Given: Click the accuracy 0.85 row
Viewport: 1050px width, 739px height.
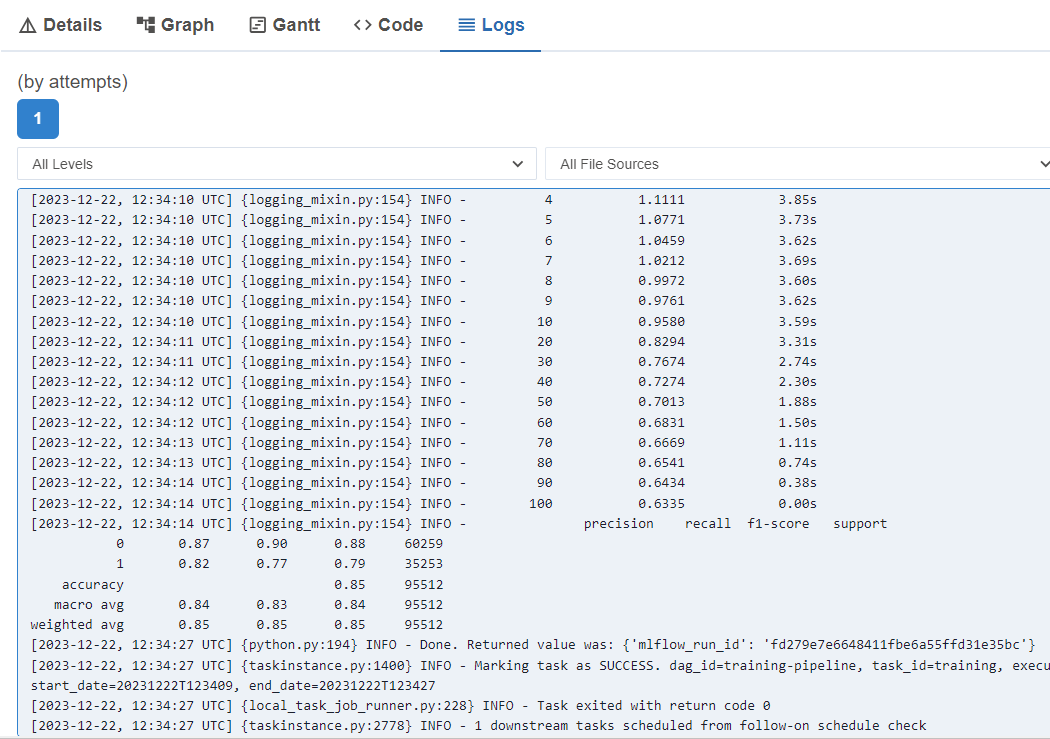Looking at the screenshot, I should (x=252, y=584).
